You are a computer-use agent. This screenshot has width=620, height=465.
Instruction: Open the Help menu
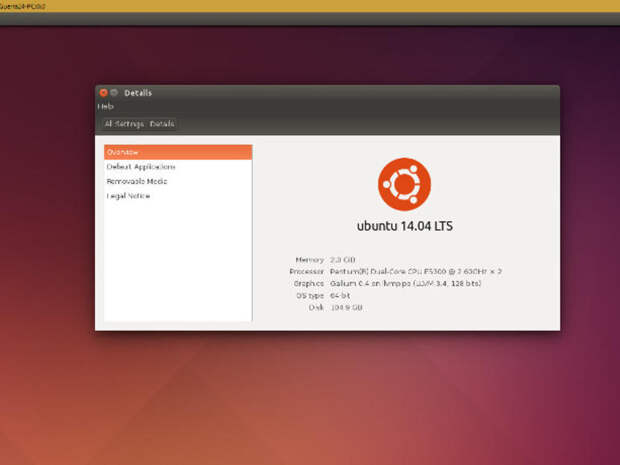pos(105,107)
